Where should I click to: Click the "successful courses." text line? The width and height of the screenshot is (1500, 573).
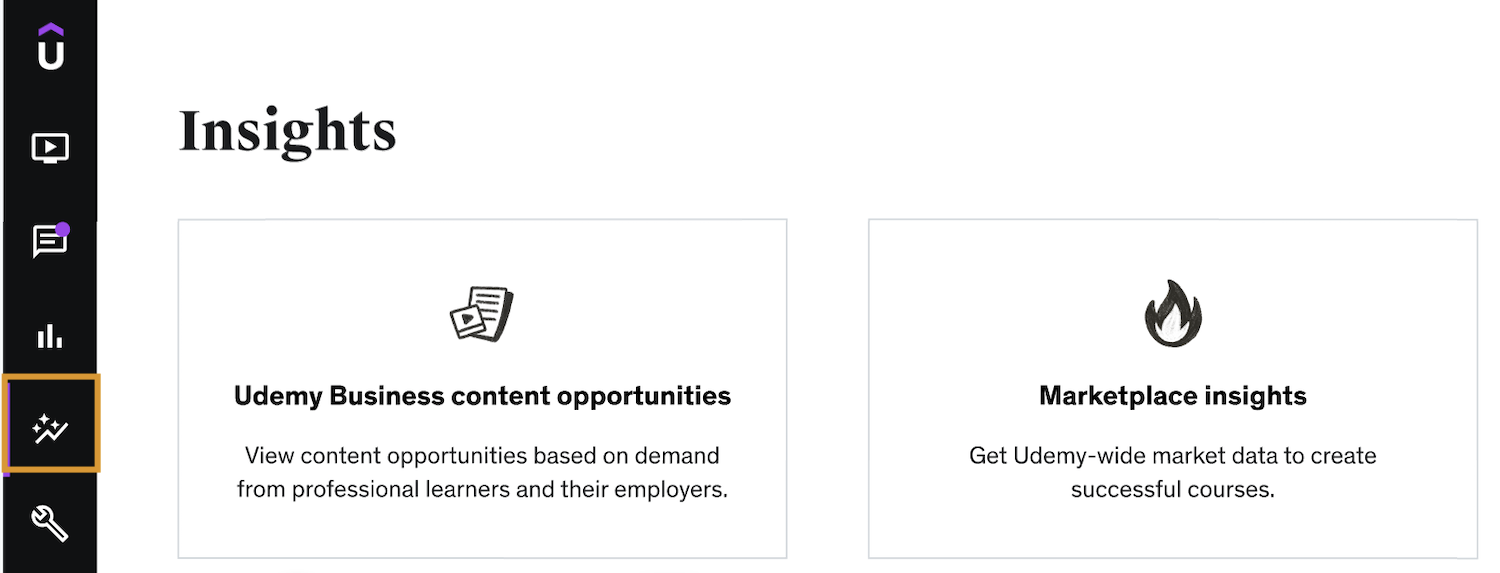coord(1172,491)
